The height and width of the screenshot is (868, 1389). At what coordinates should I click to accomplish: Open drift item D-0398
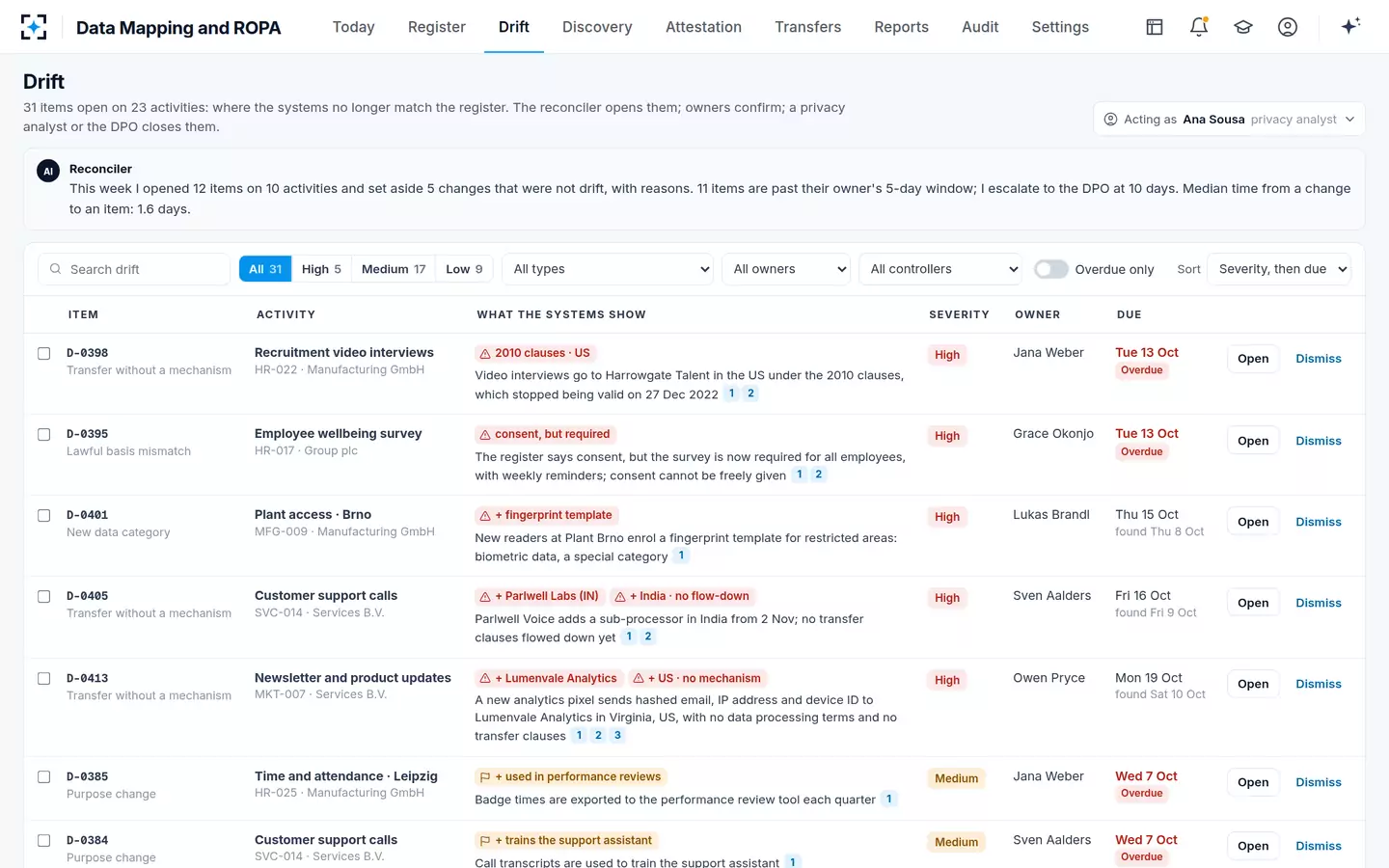point(1253,359)
